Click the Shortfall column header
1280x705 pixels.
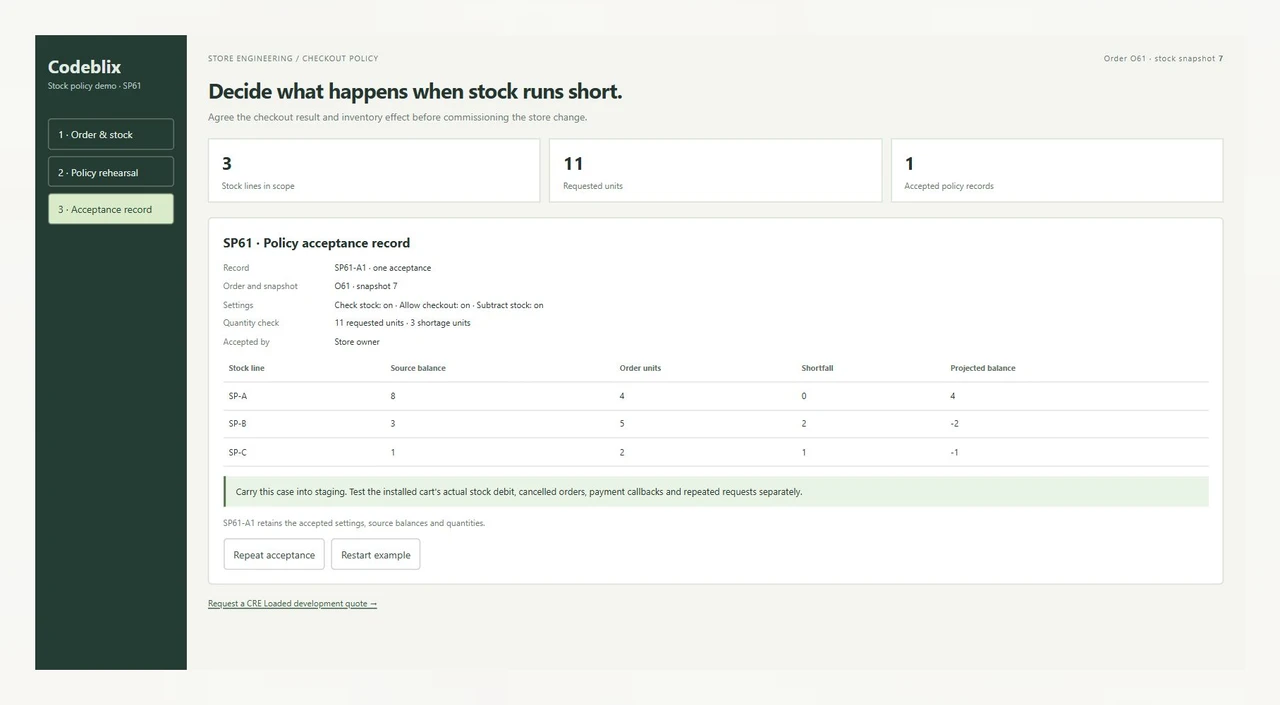pyautogui.click(x=817, y=368)
